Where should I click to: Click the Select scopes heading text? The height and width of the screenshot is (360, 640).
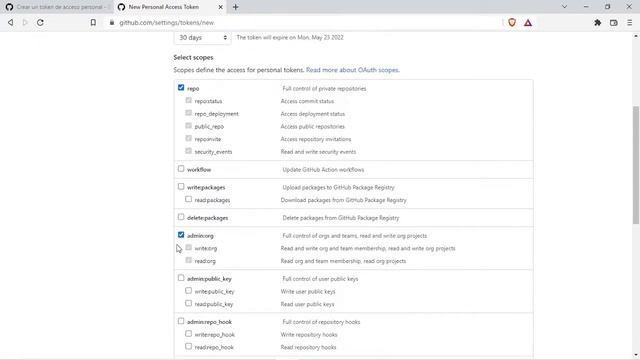coord(193,58)
